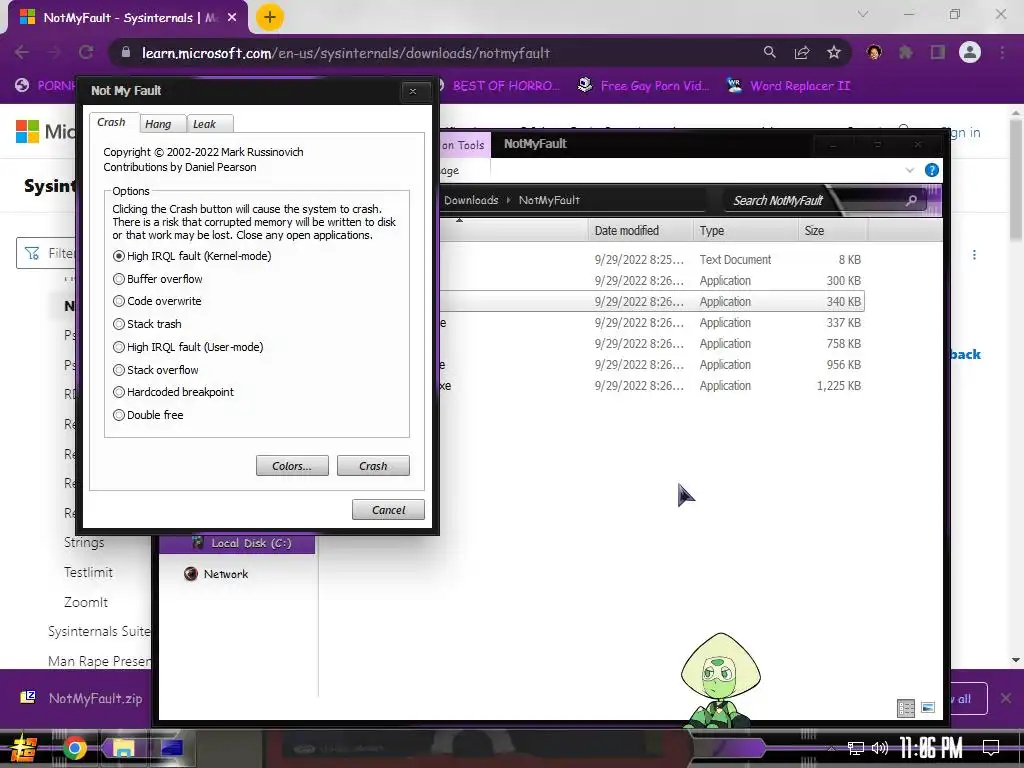Click the Downloads breadcrumb in Explorer

(x=471, y=200)
